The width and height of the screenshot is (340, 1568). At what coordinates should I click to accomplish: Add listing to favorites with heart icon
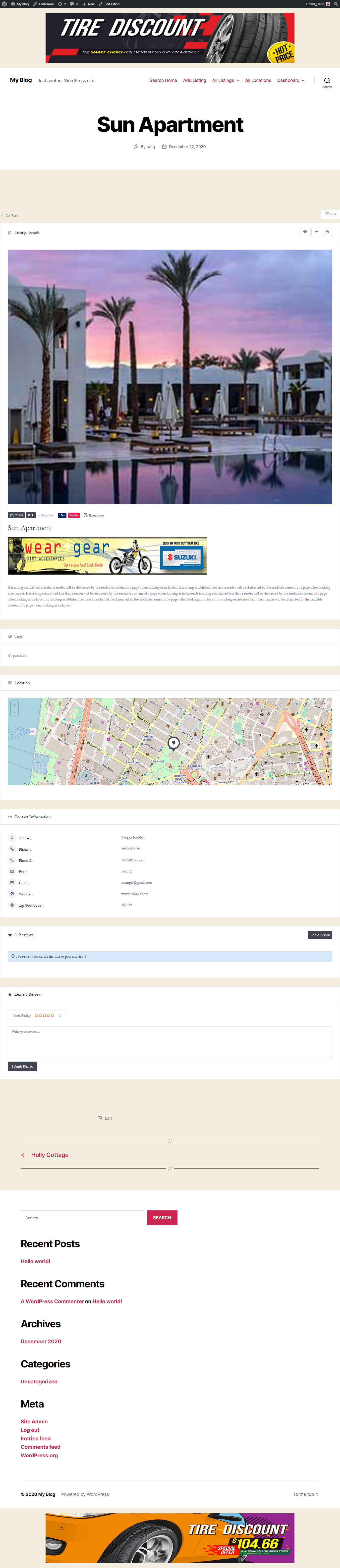point(305,232)
